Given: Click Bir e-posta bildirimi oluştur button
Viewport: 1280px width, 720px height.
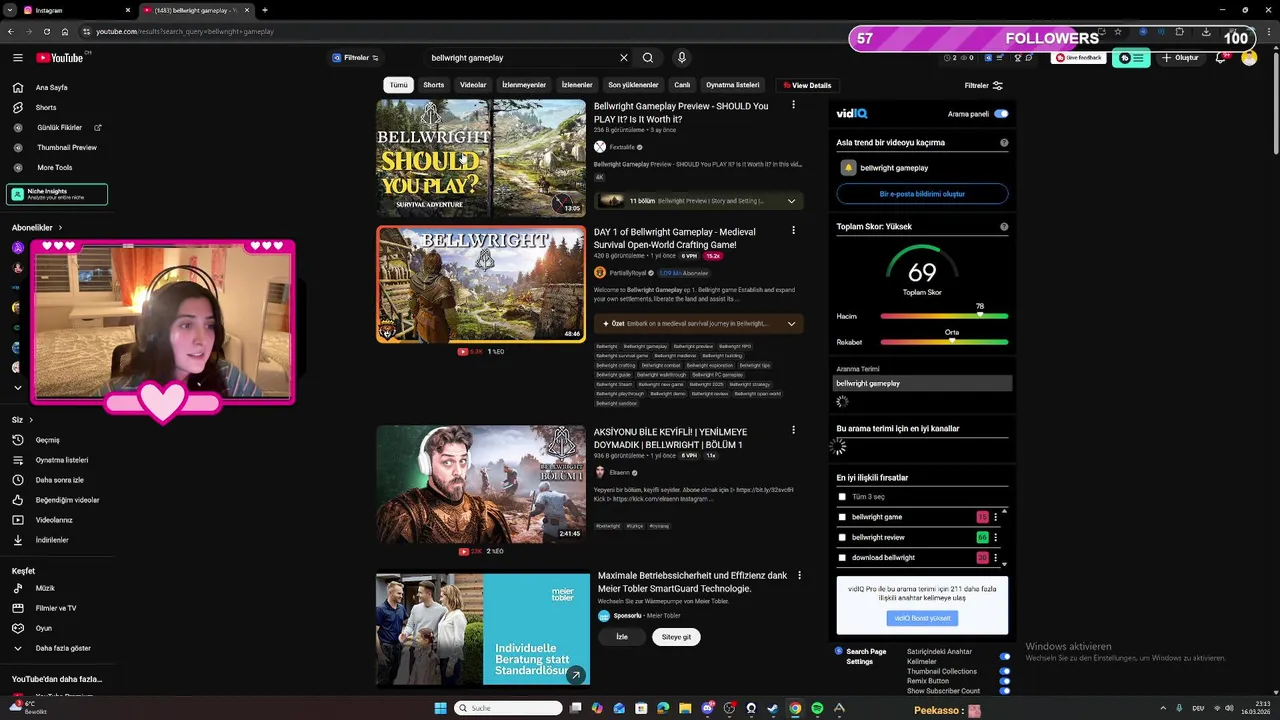Looking at the screenshot, I should 922,194.
